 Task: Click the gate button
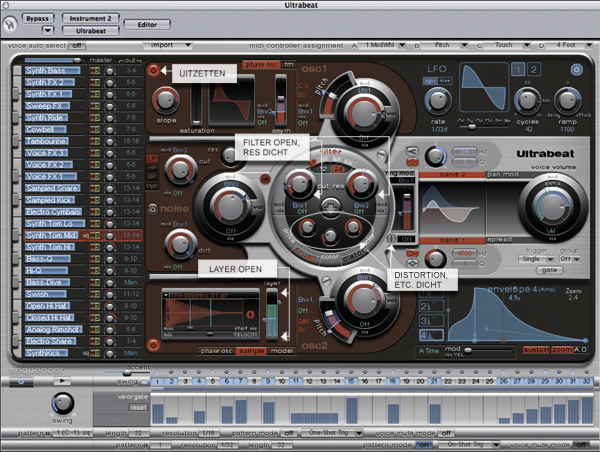(549, 270)
